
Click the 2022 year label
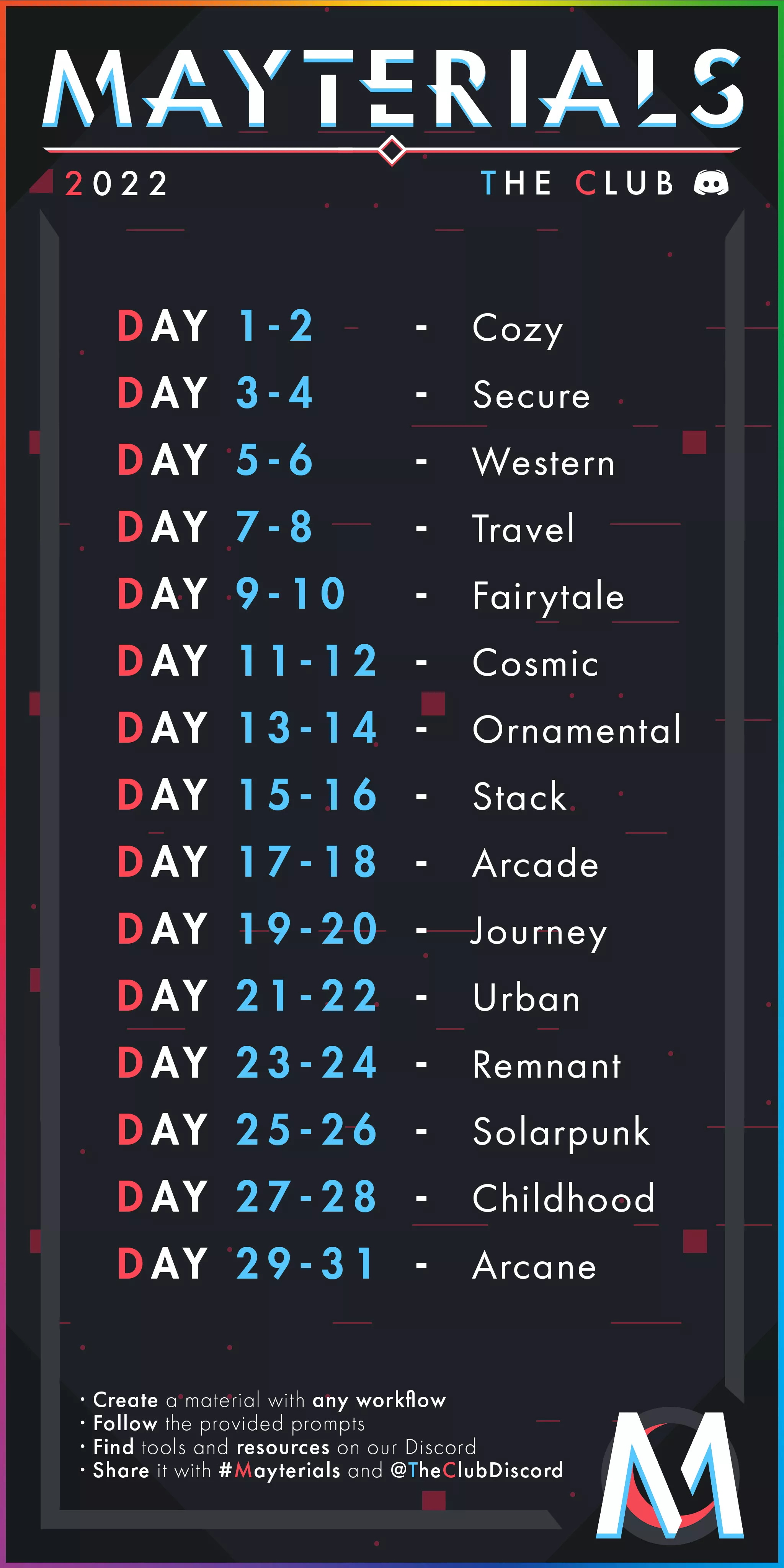tap(116, 184)
